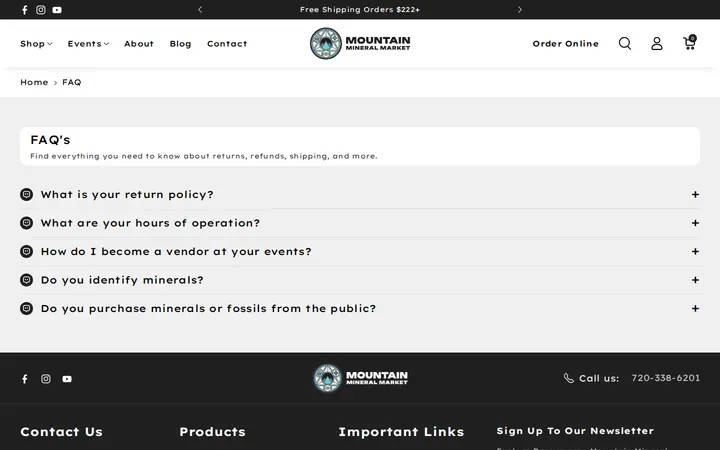Viewport: 720px width, 450px height.
Task: Click 'Do you purchase minerals or fossils' question
Action: tap(208, 308)
